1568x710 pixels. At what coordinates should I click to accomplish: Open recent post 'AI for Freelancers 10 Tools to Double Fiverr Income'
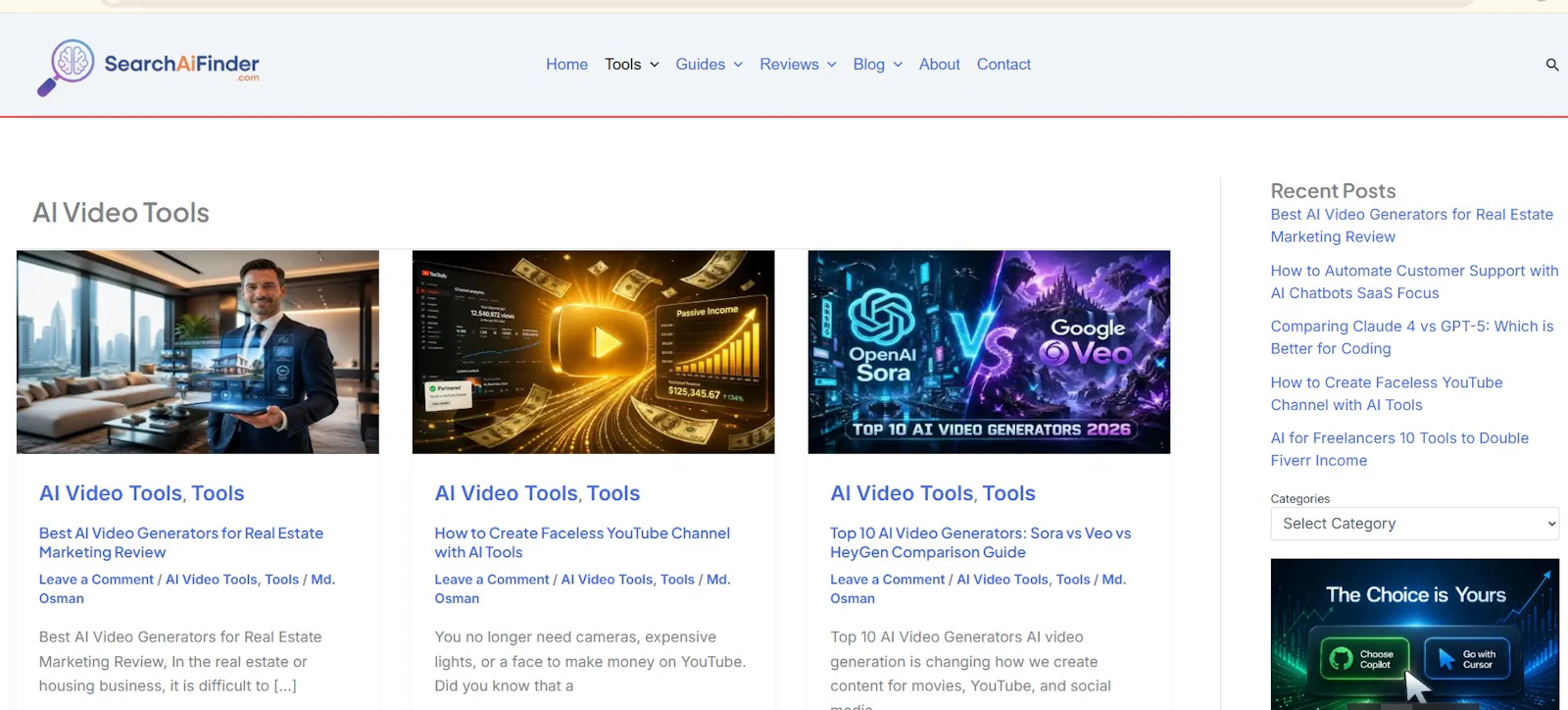[1399, 449]
